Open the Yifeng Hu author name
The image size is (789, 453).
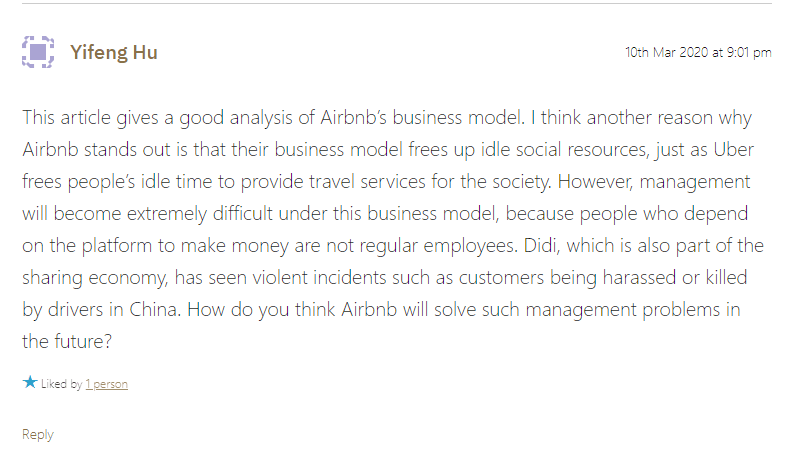(x=113, y=53)
